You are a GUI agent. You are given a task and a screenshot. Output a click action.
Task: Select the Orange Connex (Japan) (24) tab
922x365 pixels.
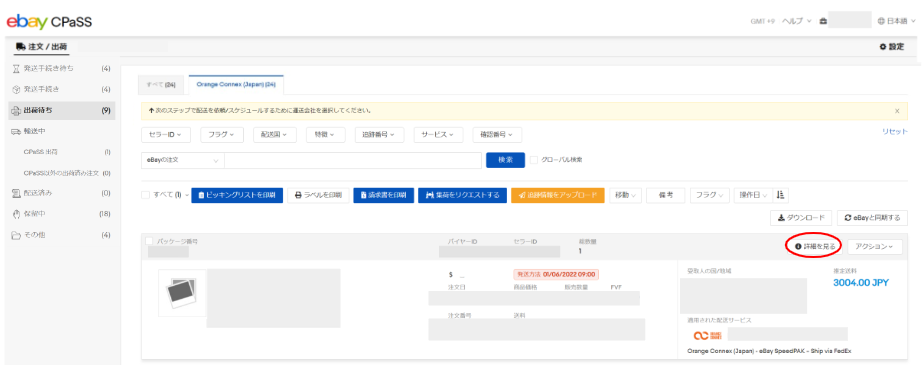236,85
